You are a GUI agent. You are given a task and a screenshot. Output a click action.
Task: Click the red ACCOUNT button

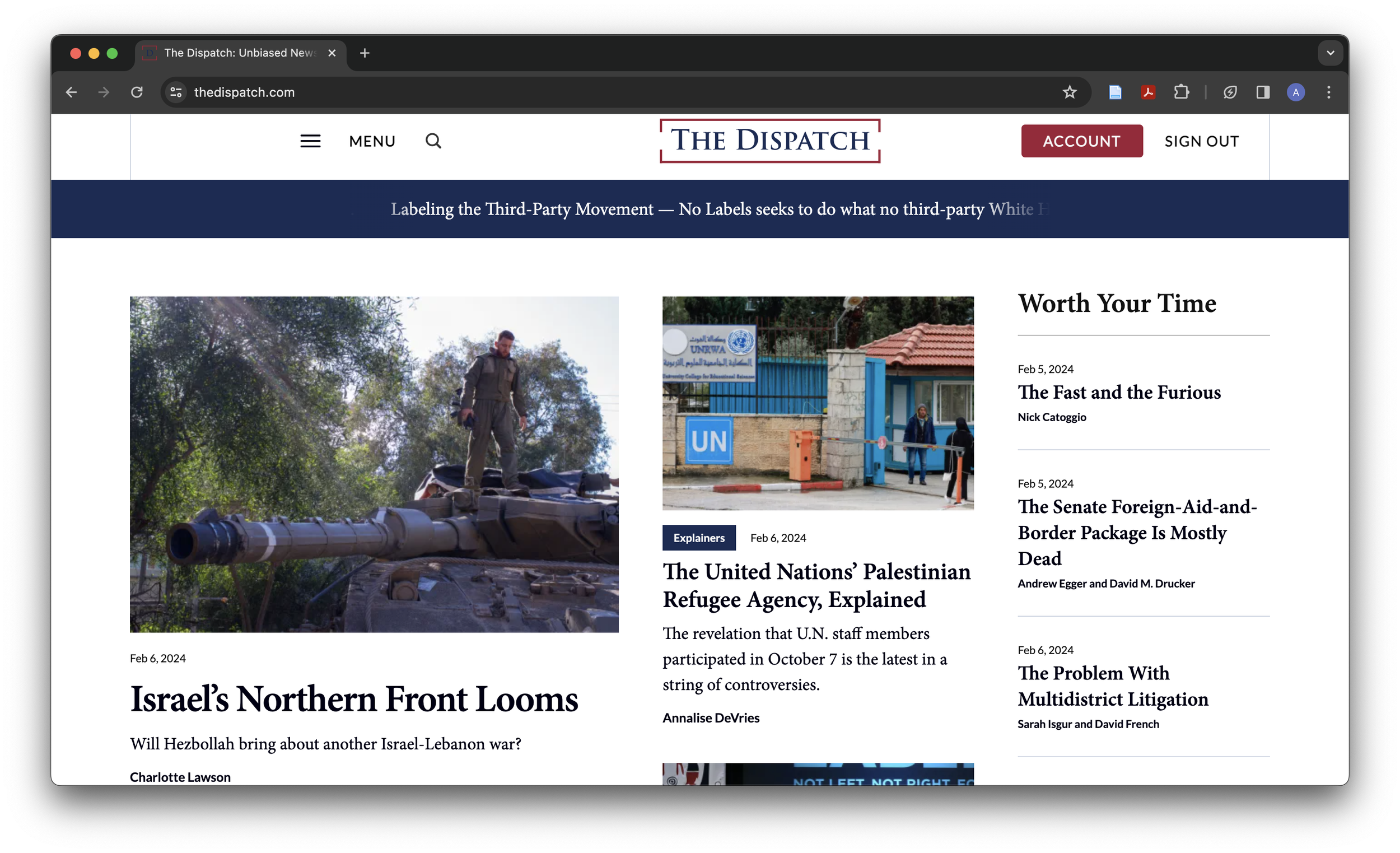click(1081, 141)
